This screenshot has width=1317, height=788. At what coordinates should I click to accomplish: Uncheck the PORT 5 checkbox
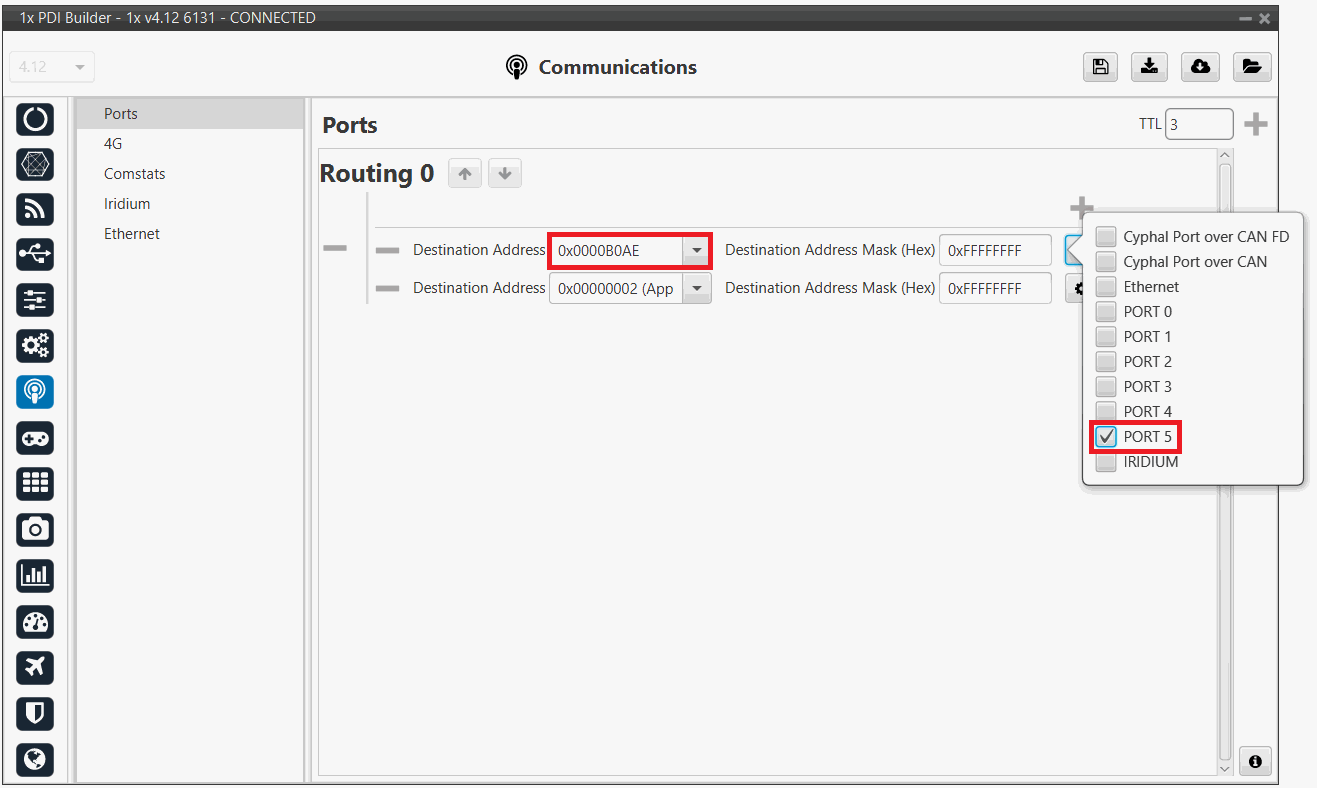[x=1106, y=437]
